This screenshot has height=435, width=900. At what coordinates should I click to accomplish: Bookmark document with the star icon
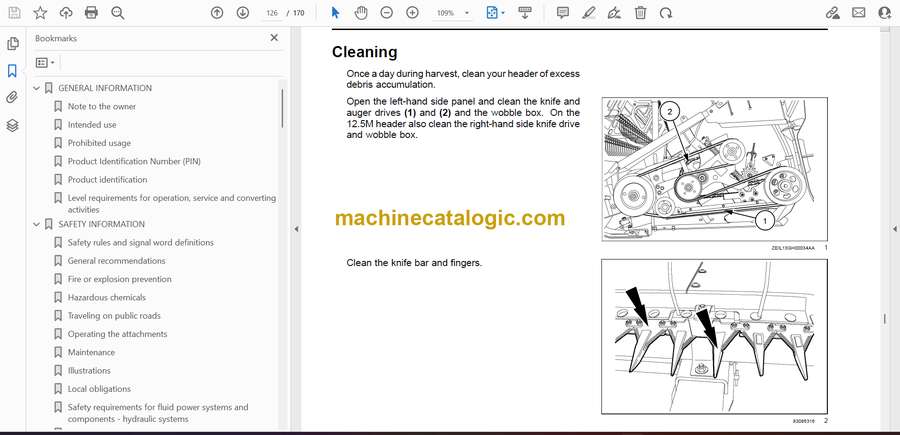[40, 13]
